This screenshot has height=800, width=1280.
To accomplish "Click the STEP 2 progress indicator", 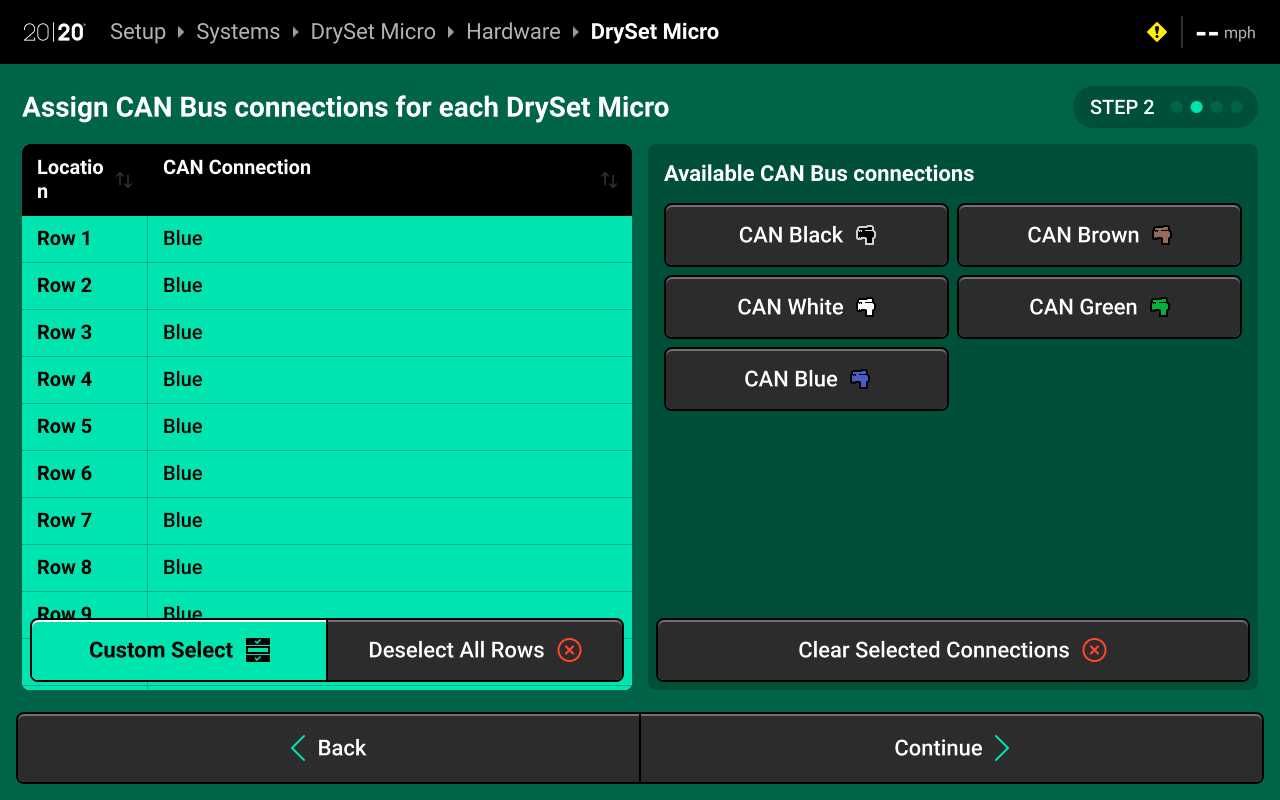I will click(x=1165, y=107).
